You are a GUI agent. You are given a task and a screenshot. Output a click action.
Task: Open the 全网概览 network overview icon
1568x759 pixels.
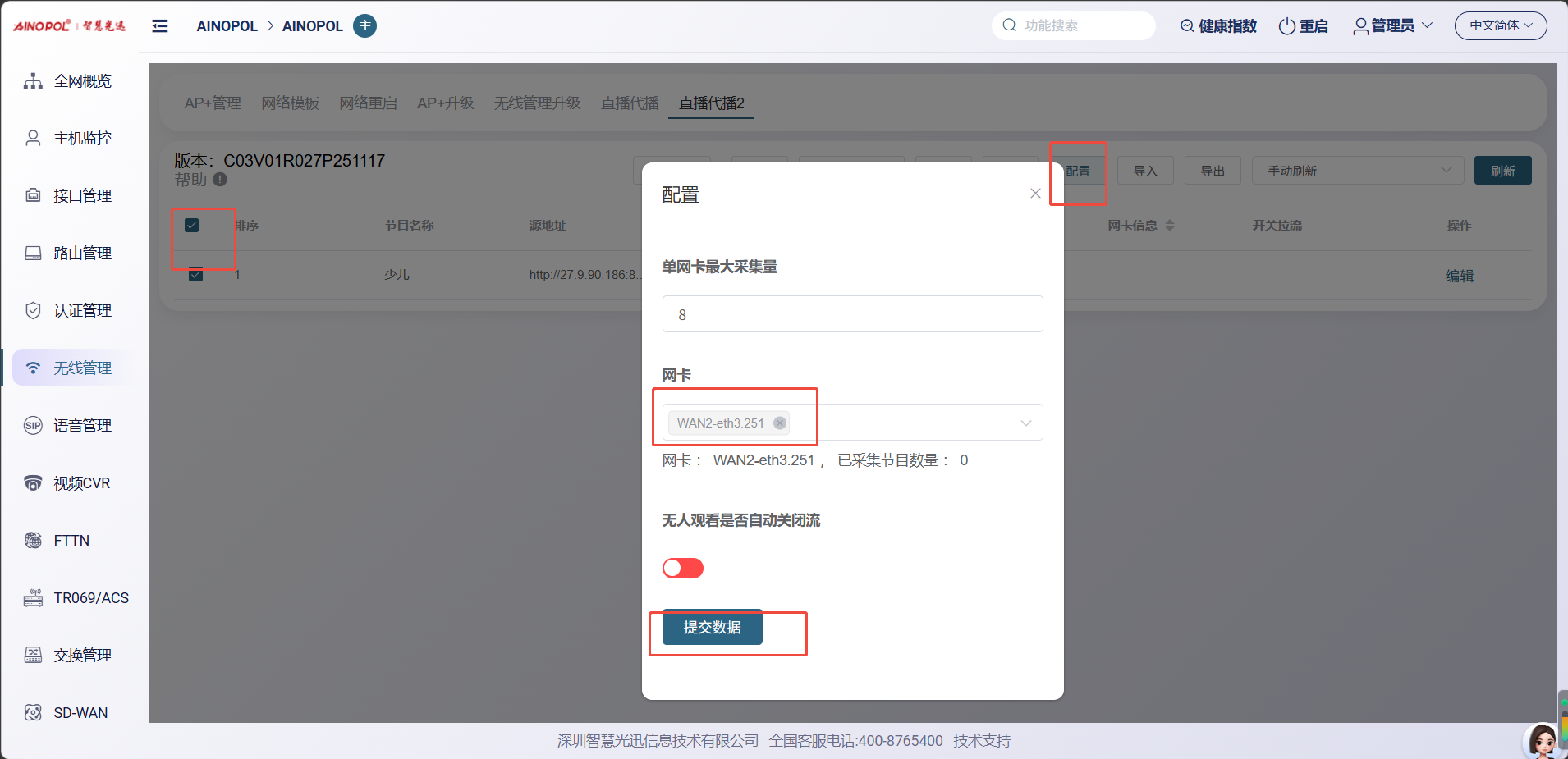[x=33, y=81]
